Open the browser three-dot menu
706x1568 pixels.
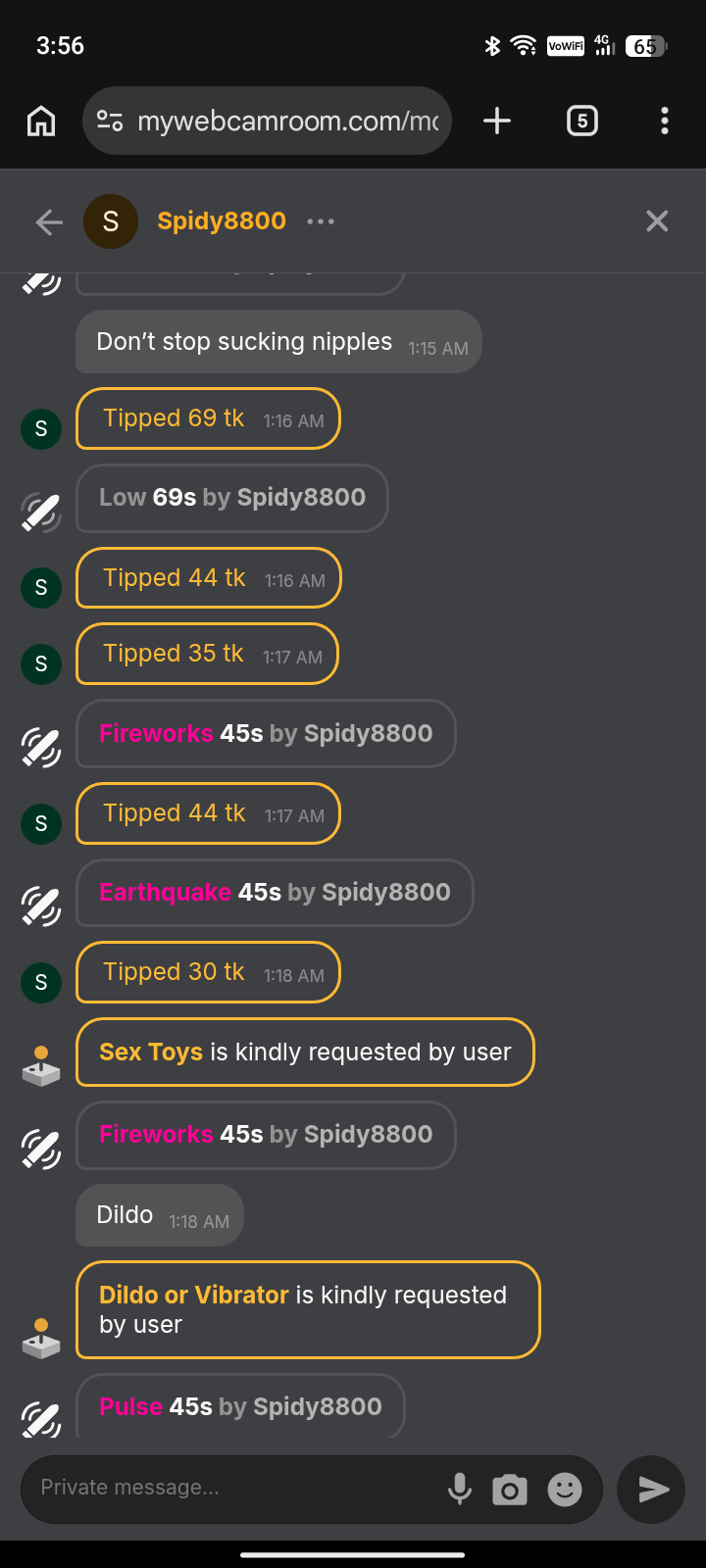coord(665,122)
